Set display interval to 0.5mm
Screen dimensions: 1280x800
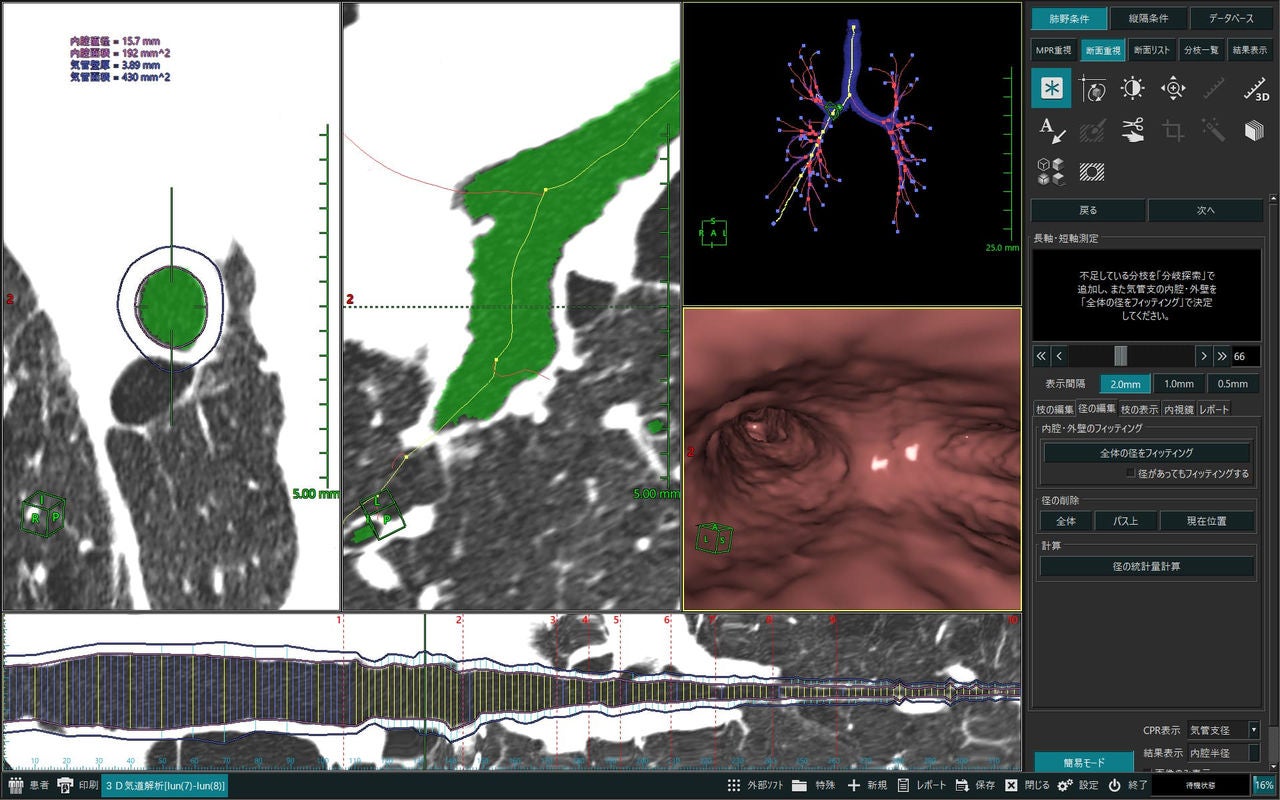pos(1232,383)
